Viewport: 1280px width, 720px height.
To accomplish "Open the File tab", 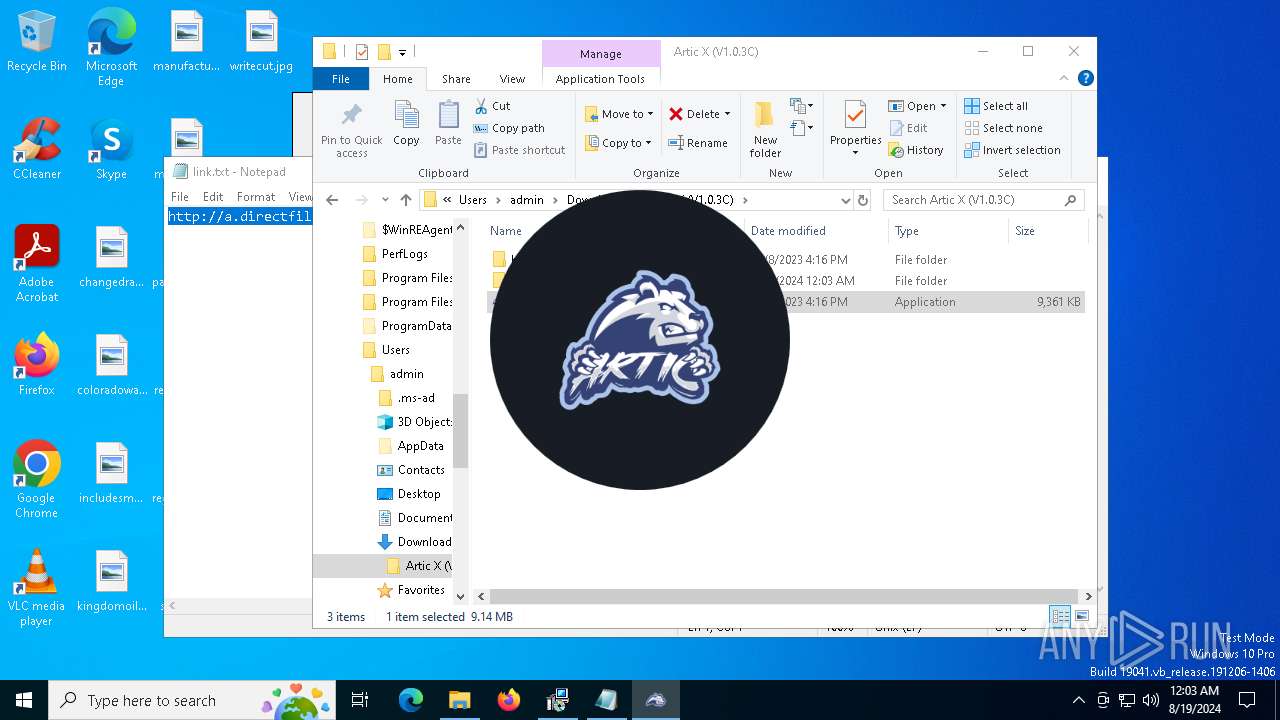I will click(341, 79).
